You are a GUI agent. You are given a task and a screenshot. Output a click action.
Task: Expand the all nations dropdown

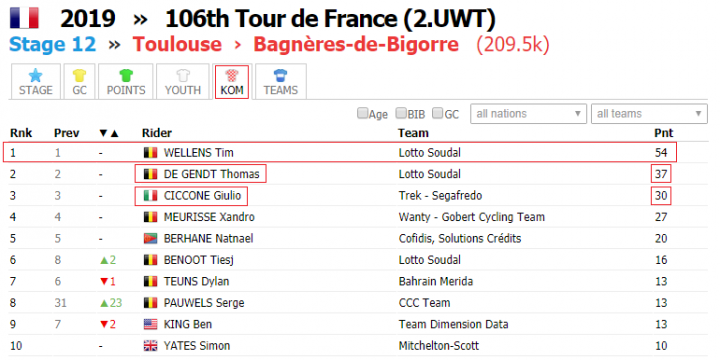coord(528,113)
